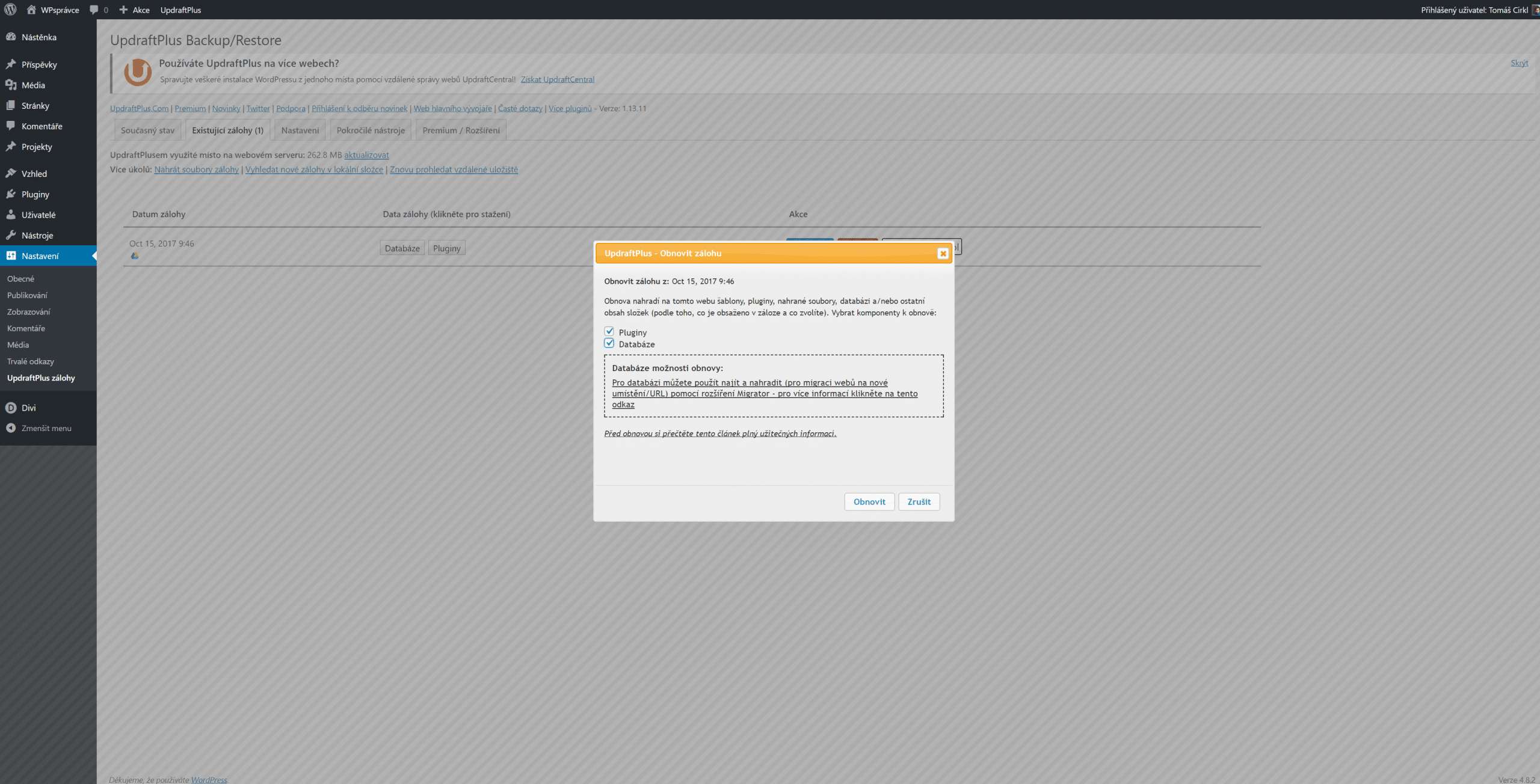Viewport: 1540px width, 784px height.
Task: Open Web hlavního vývojáře link
Action: (x=452, y=108)
